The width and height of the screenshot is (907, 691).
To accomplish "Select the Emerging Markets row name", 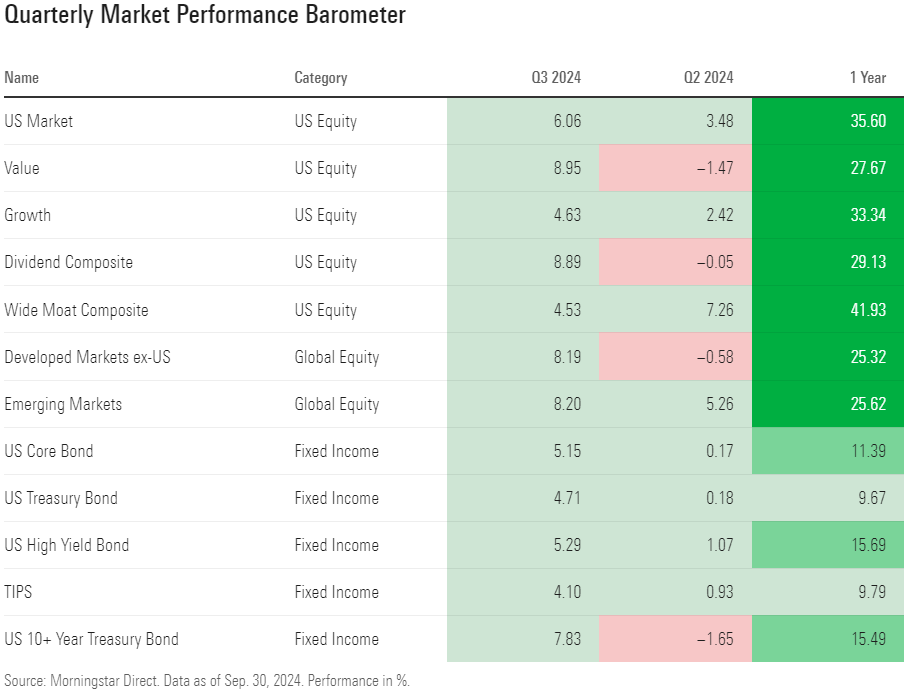I will coord(63,404).
